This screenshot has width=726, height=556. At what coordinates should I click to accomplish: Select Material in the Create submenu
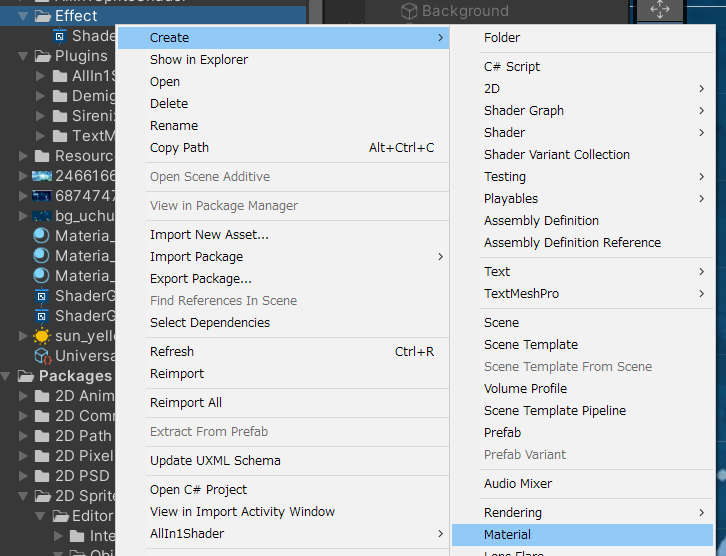pyautogui.click(x=582, y=535)
